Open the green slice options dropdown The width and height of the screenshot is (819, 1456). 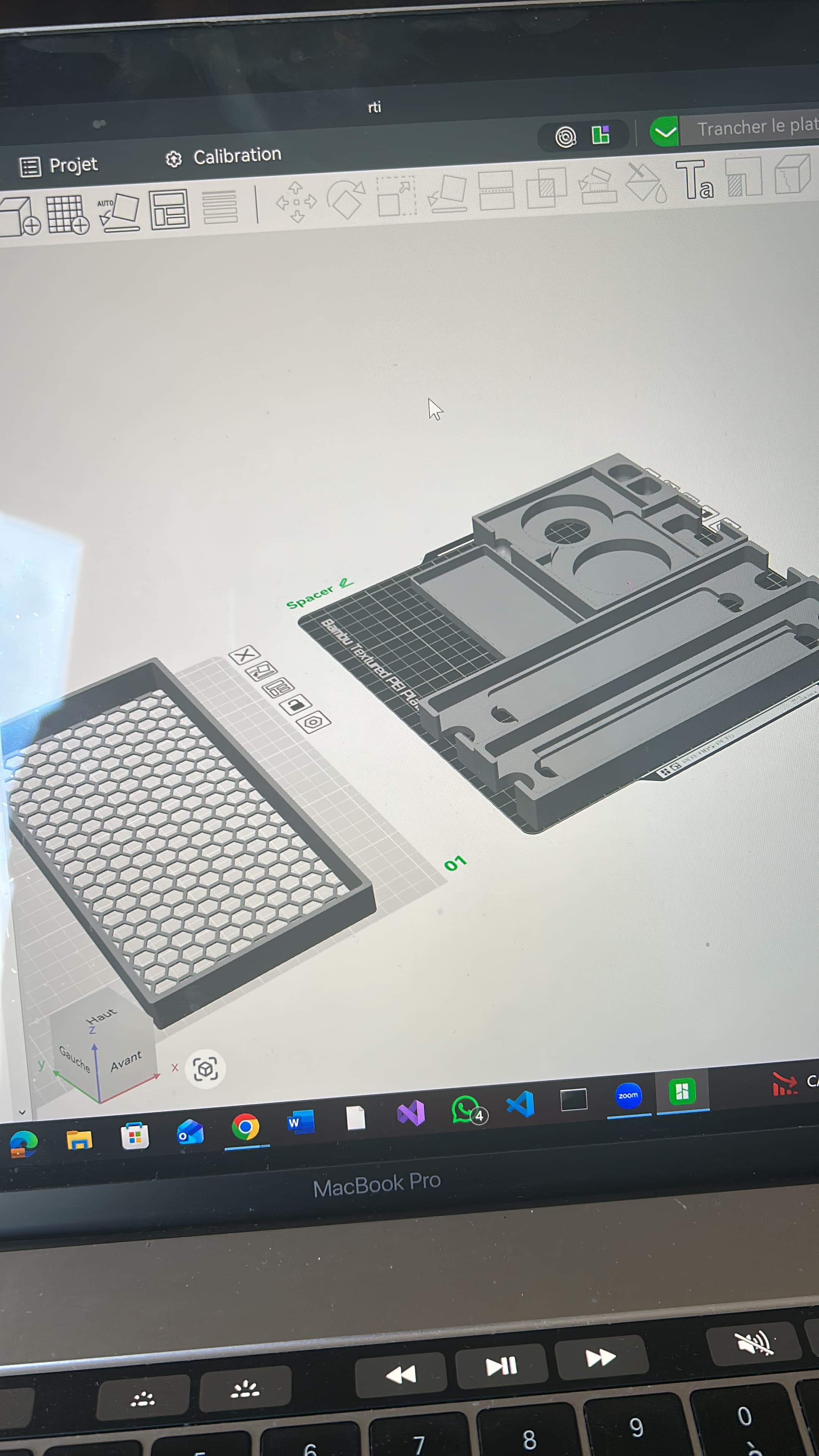click(664, 132)
